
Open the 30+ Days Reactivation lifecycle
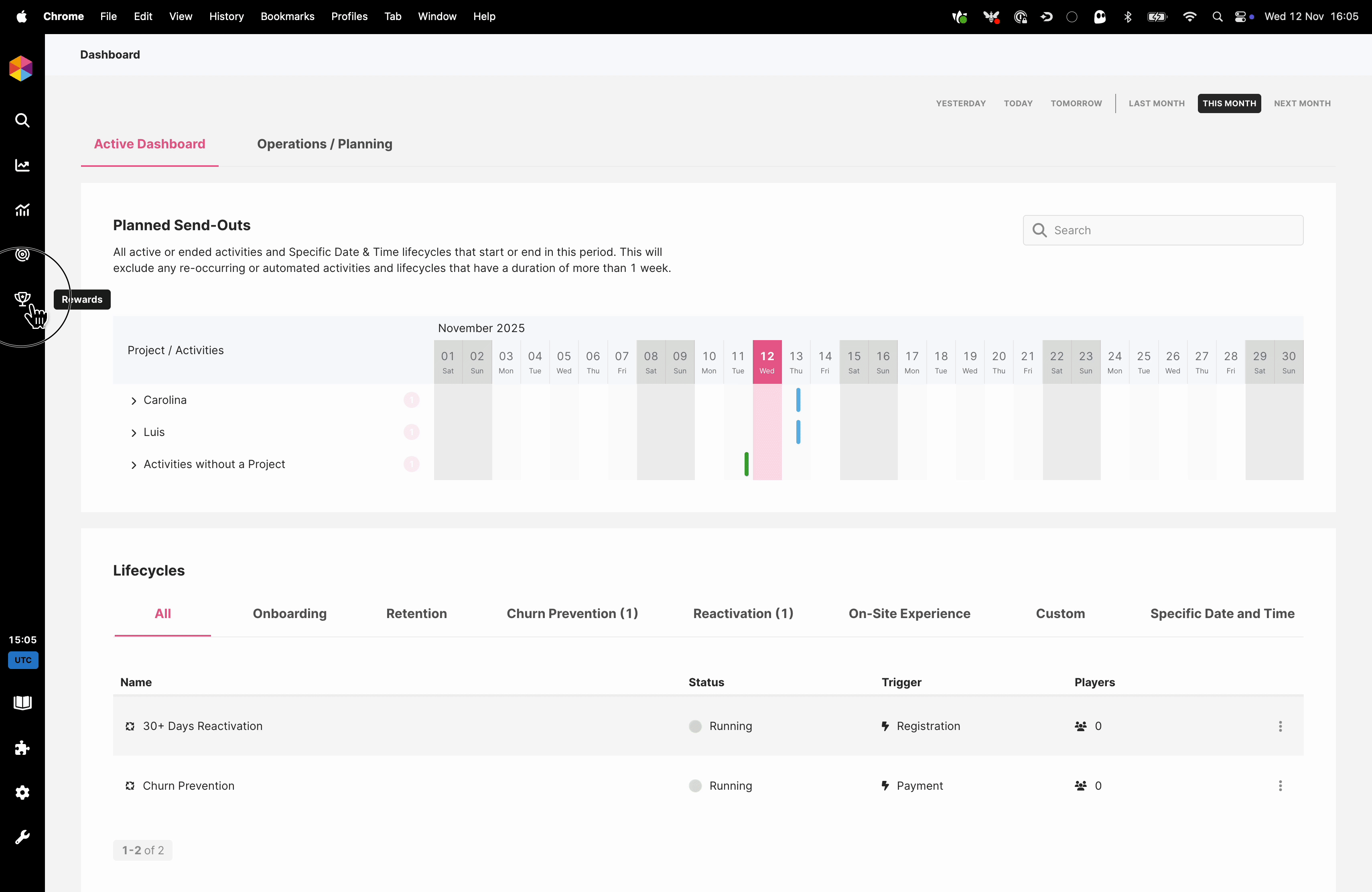[202, 726]
